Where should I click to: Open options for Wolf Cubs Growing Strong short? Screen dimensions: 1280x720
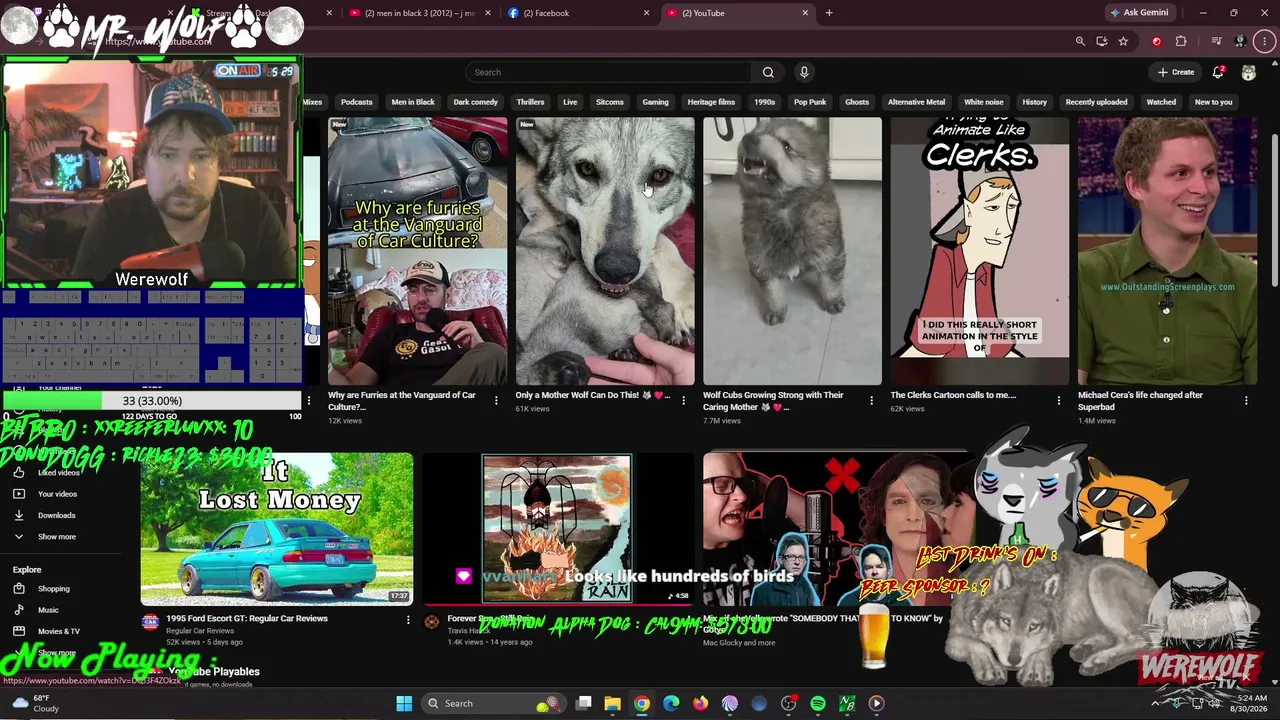tap(871, 400)
